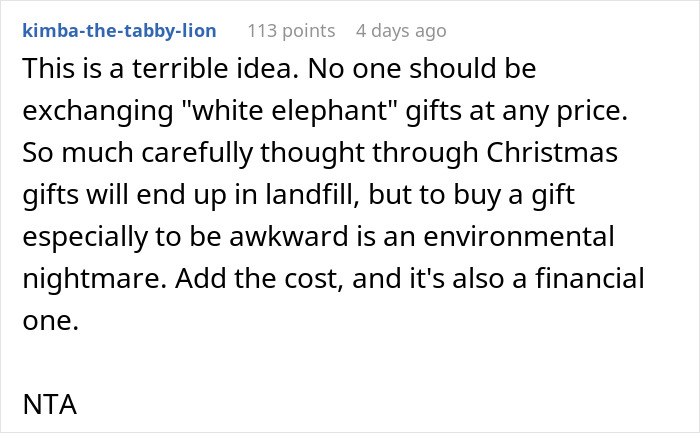Open kimba-the-tabby-lion's user profile
700x433 pixels.
coord(119,31)
